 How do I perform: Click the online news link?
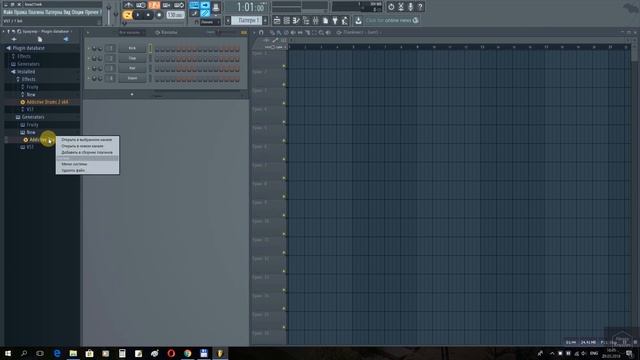coord(392,20)
